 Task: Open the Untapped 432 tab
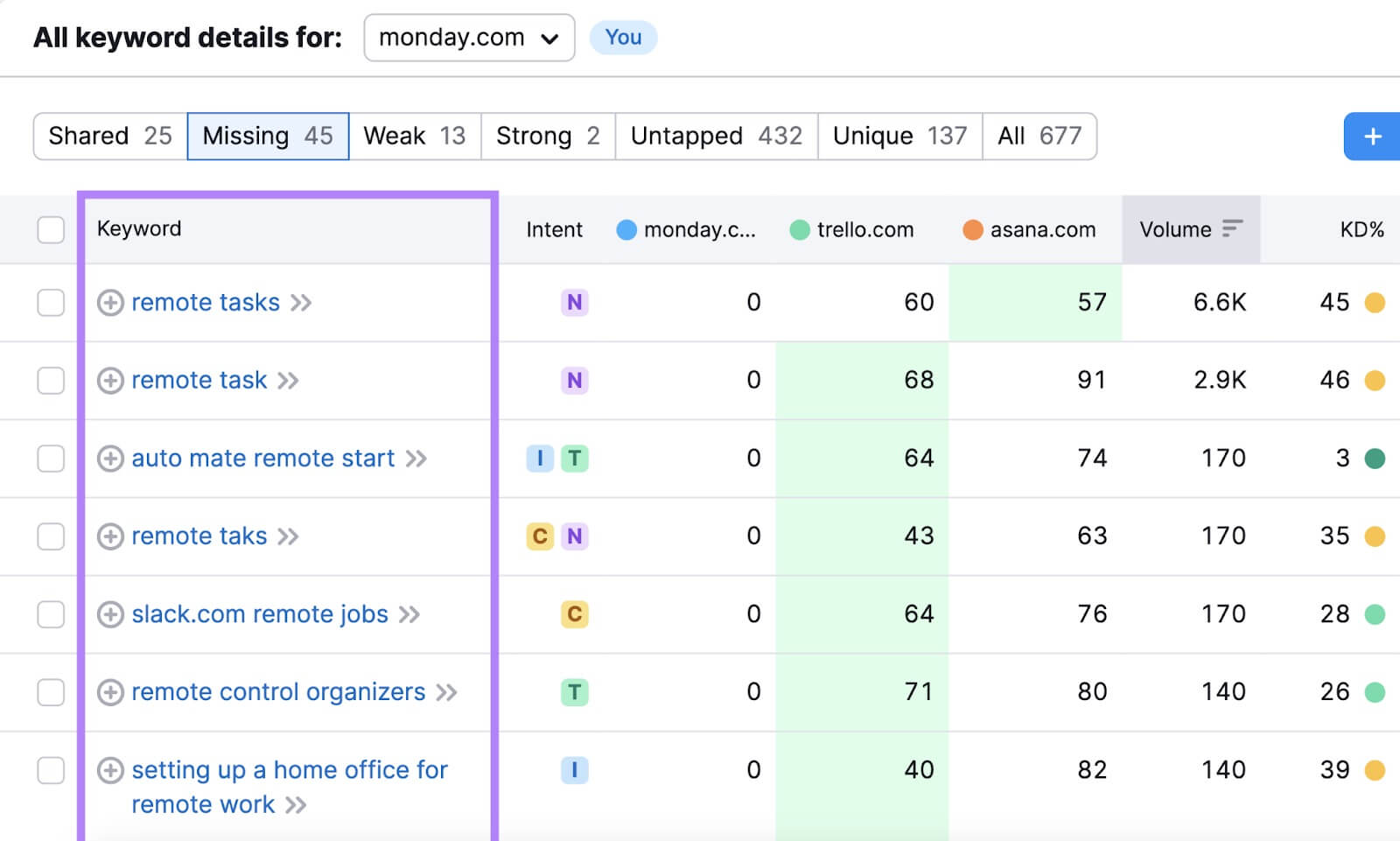pyautogui.click(x=717, y=136)
